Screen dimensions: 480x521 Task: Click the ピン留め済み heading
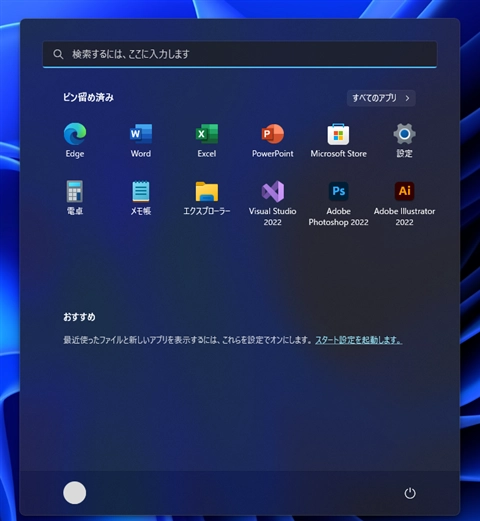click(x=89, y=97)
